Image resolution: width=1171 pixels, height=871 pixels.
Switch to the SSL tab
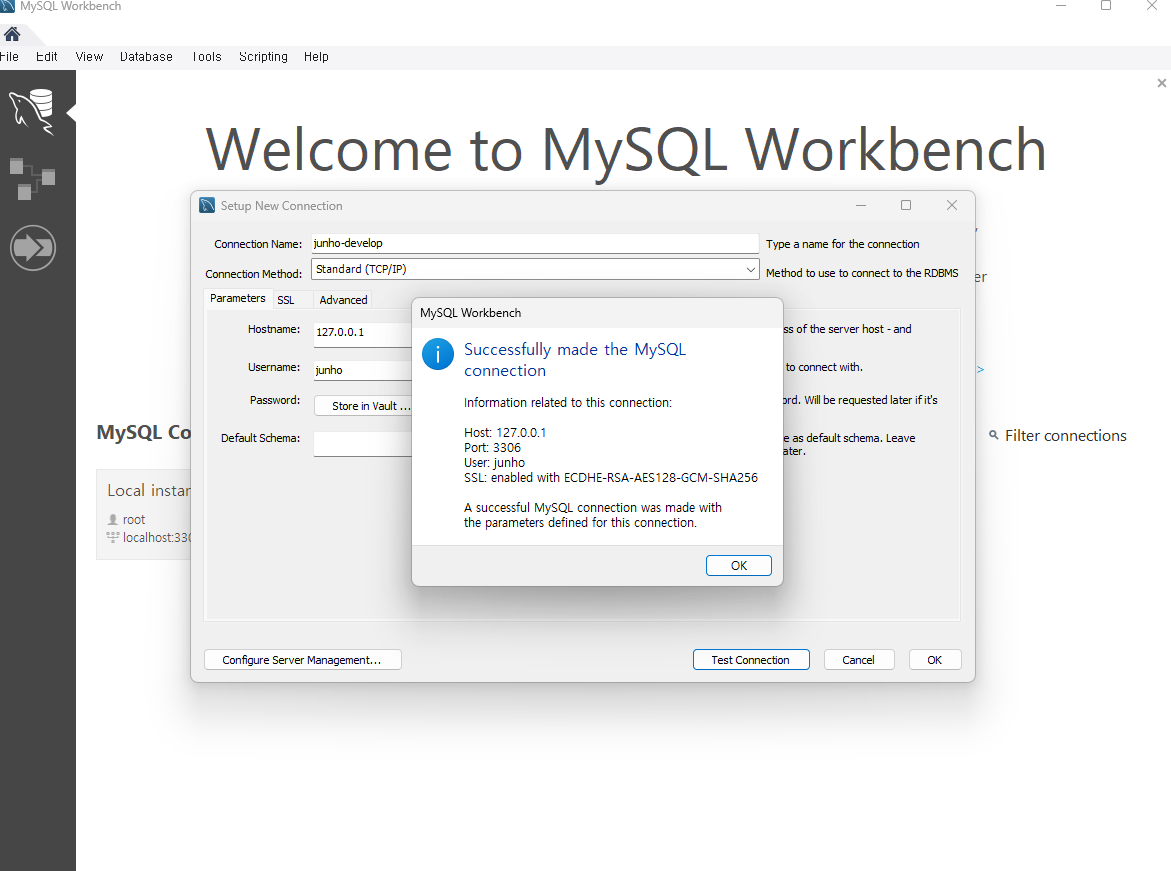pyautogui.click(x=287, y=299)
